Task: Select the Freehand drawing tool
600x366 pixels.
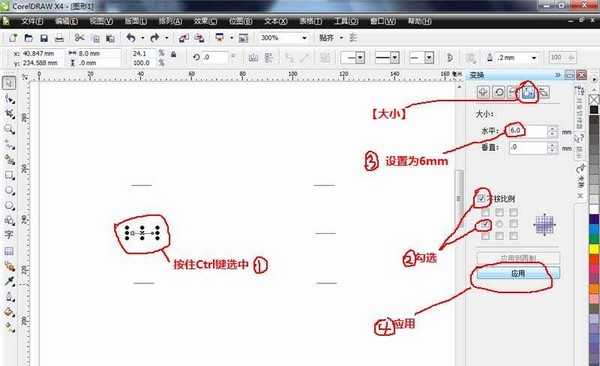Action: point(9,144)
